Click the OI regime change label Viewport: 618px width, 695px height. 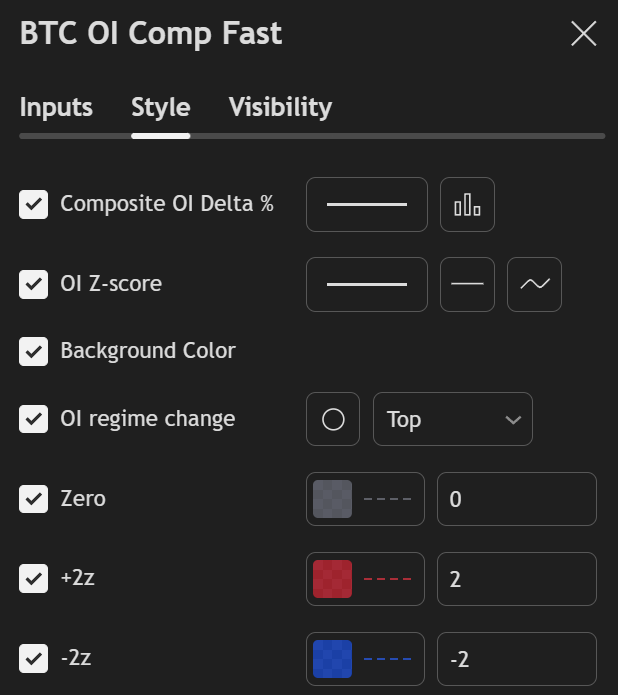148,419
